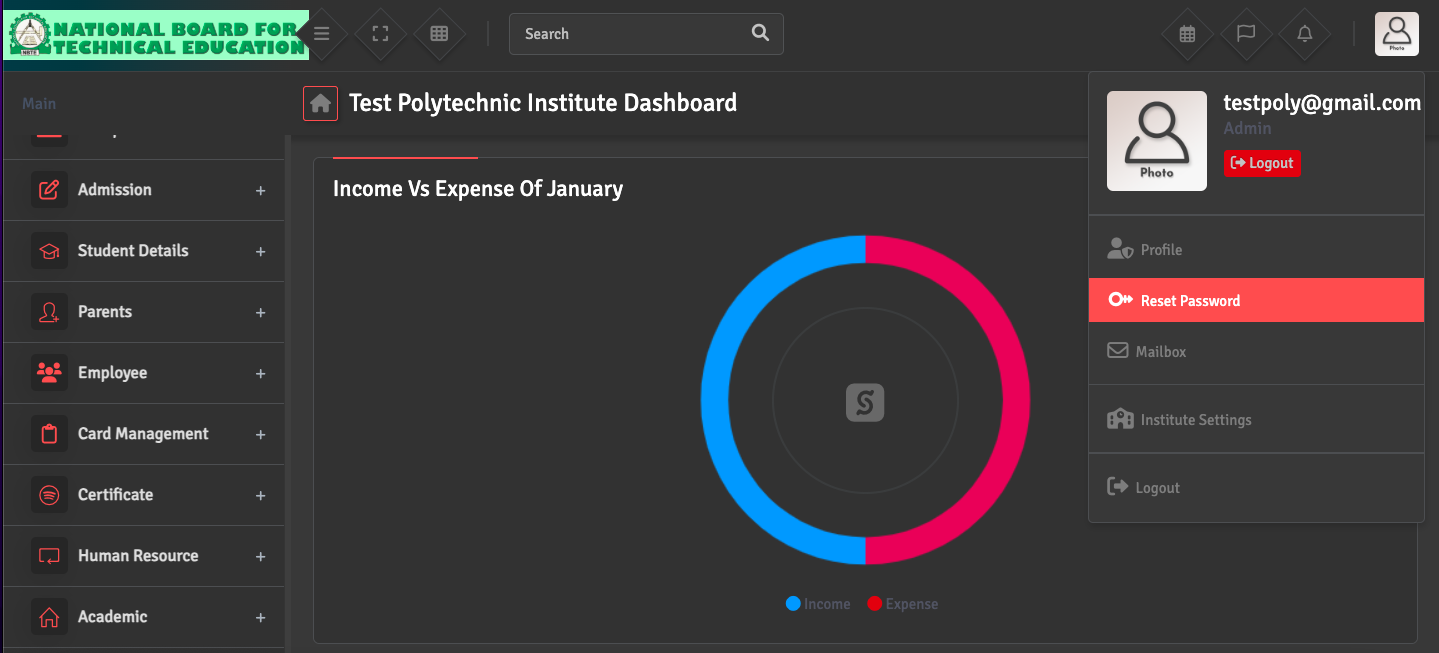Open notifications bell icon

(x=1305, y=34)
